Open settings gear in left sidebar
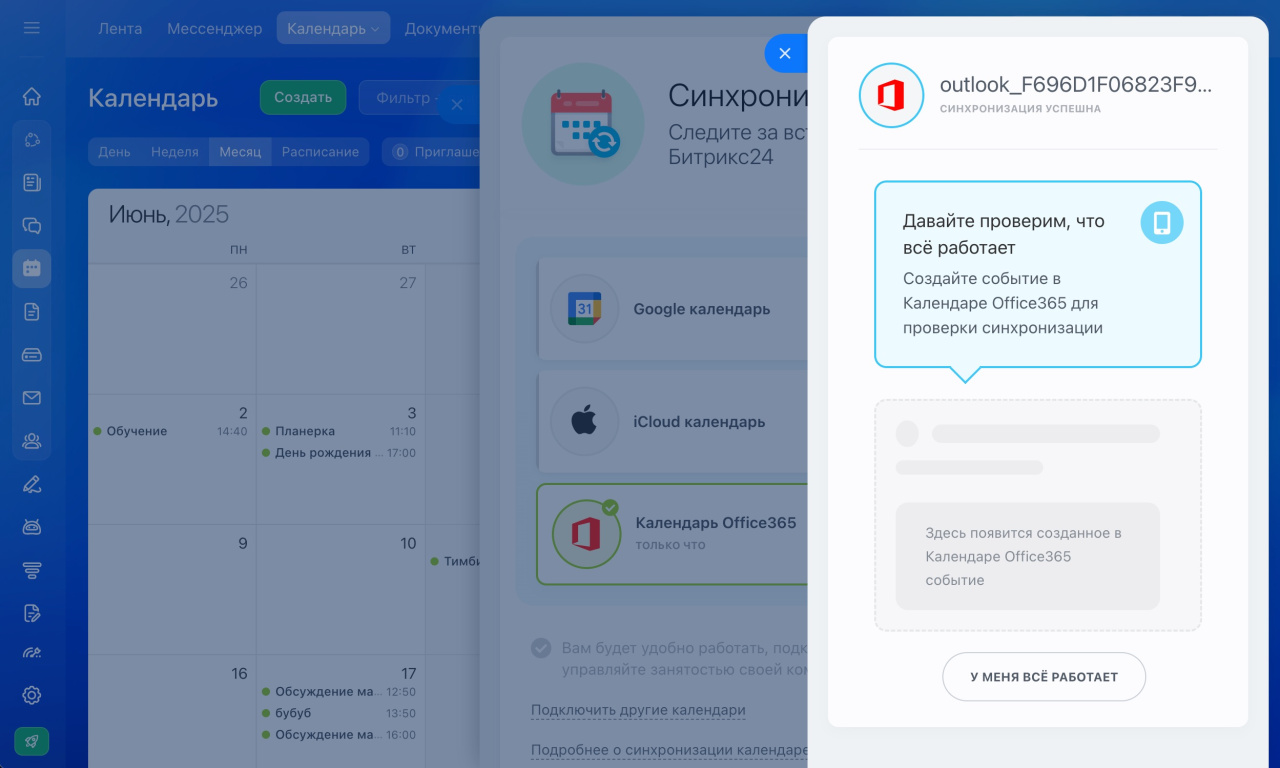The height and width of the screenshot is (768, 1280). [32, 695]
